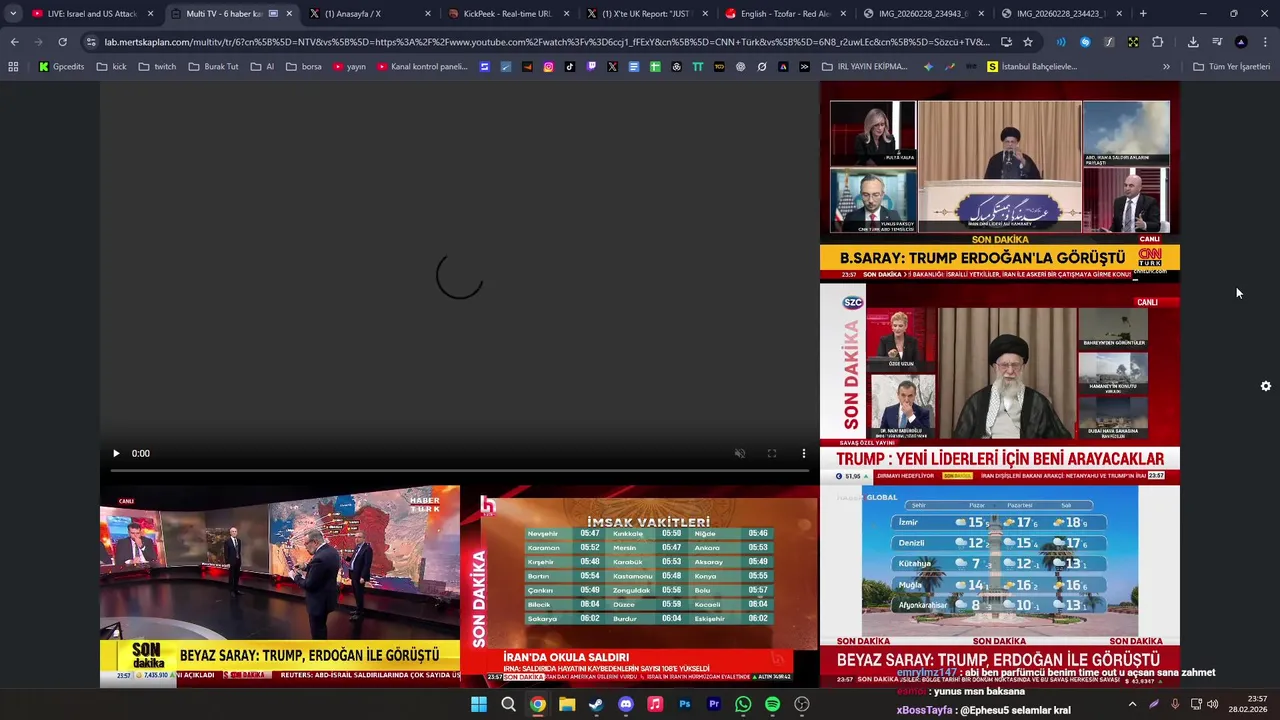Open the İstanbul Bahçelievle bookmark
Viewport: 1280px width, 720px height.
coord(1032,67)
